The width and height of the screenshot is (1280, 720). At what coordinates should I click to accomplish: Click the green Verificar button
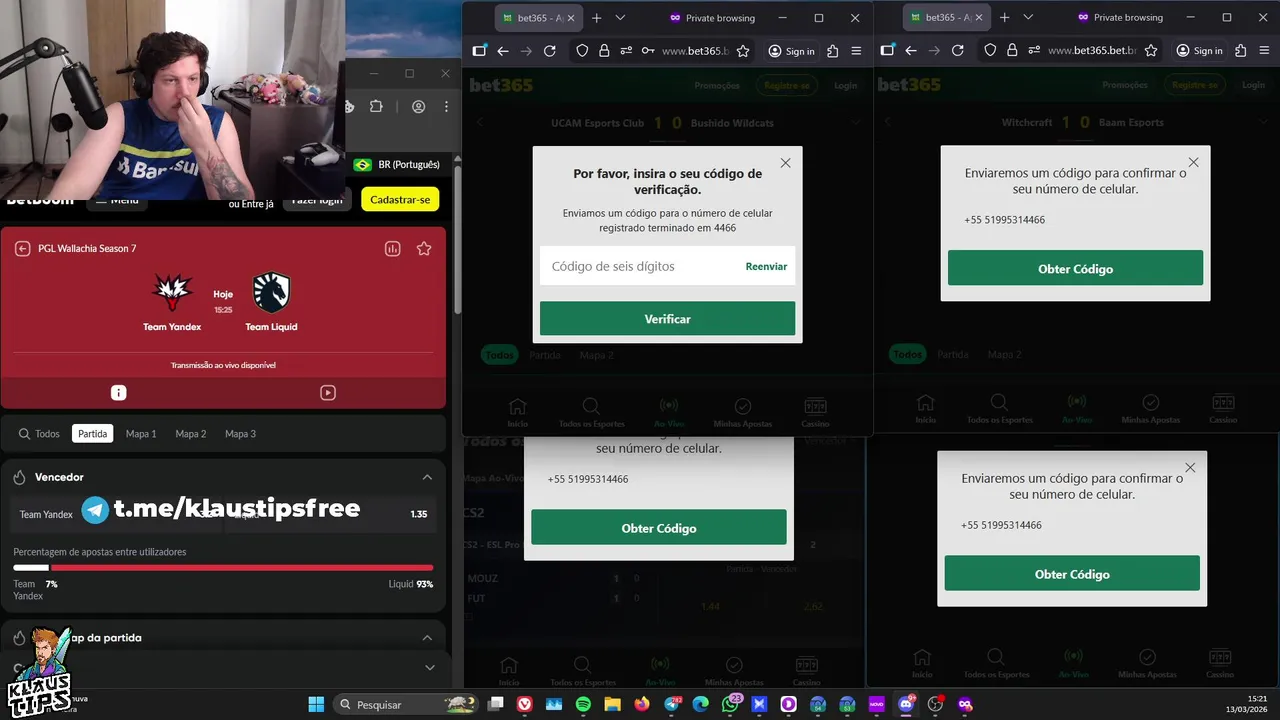coord(667,319)
